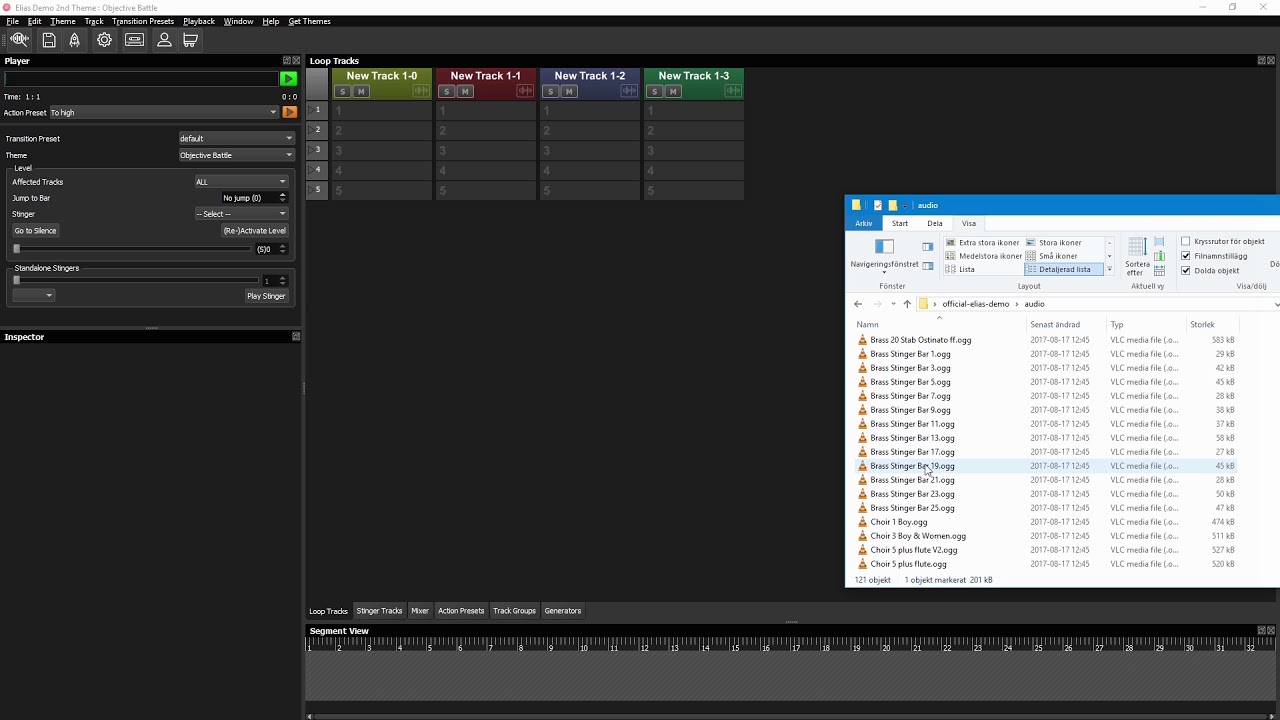The image size is (1280, 720).
Task: Click the rocket toolbar icon
Action: pos(75,40)
